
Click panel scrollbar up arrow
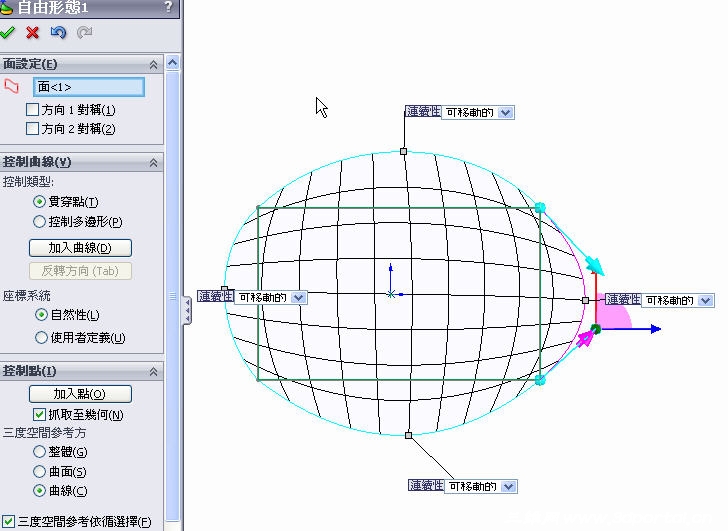coord(173,63)
